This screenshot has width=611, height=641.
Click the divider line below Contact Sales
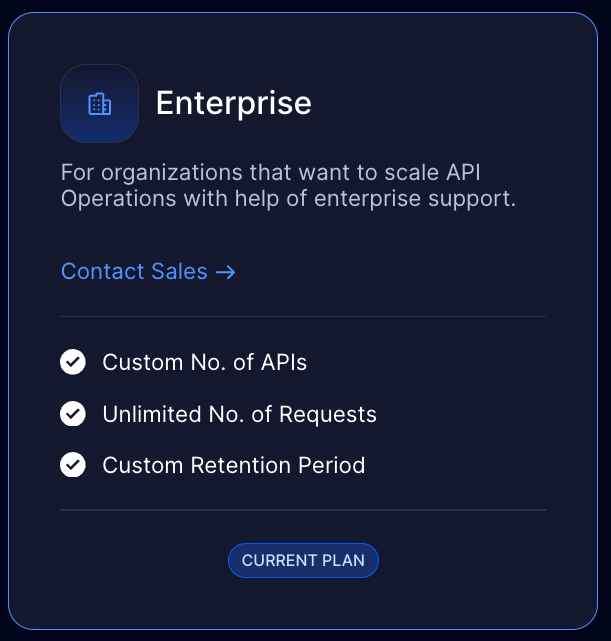click(x=303, y=316)
